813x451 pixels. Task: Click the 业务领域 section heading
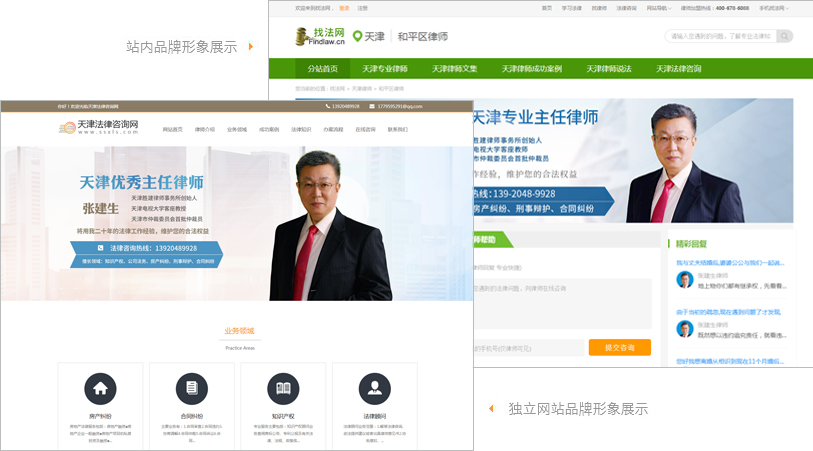240,331
